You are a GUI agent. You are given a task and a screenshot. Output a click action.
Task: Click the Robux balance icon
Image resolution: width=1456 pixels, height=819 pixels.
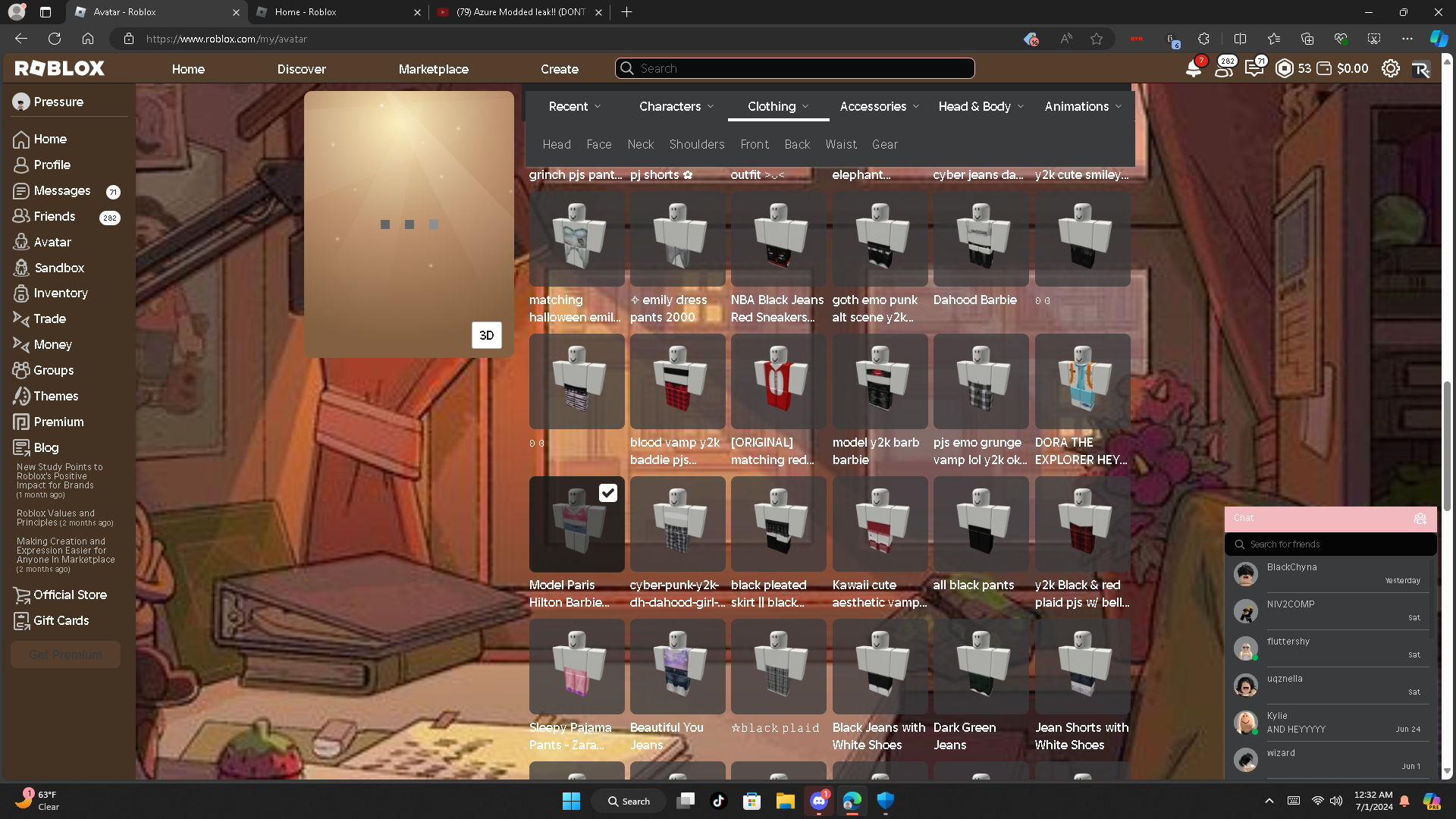[1285, 68]
